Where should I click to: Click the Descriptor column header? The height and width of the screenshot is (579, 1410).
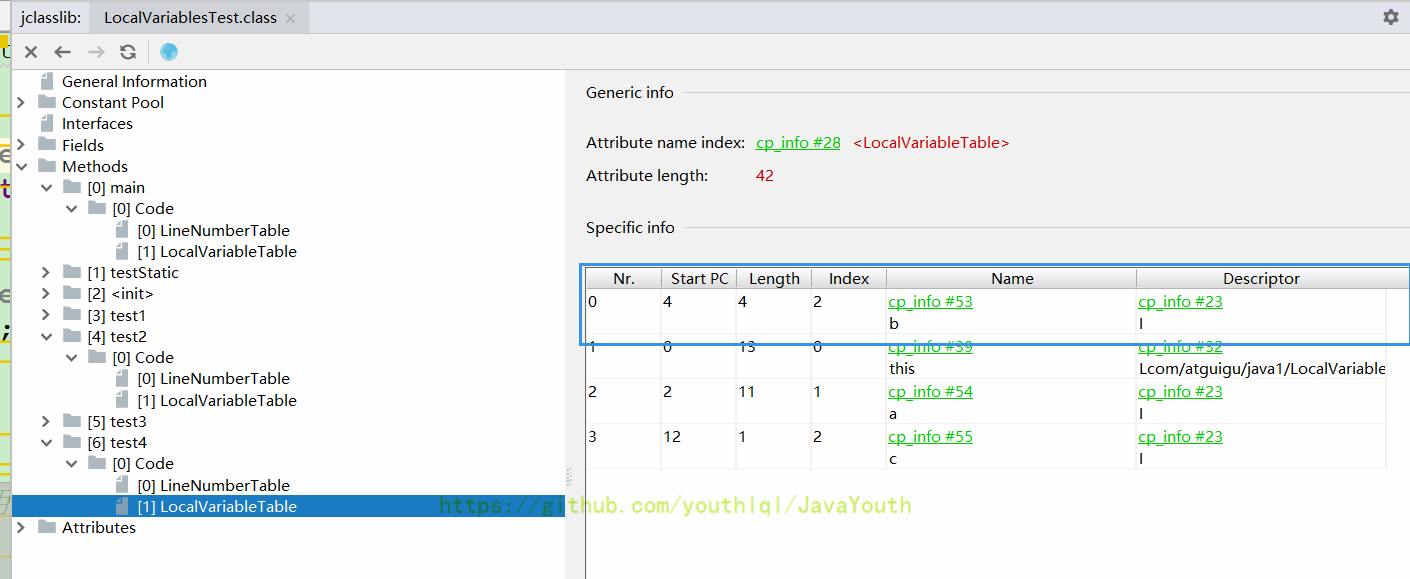pyautogui.click(x=1261, y=279)
